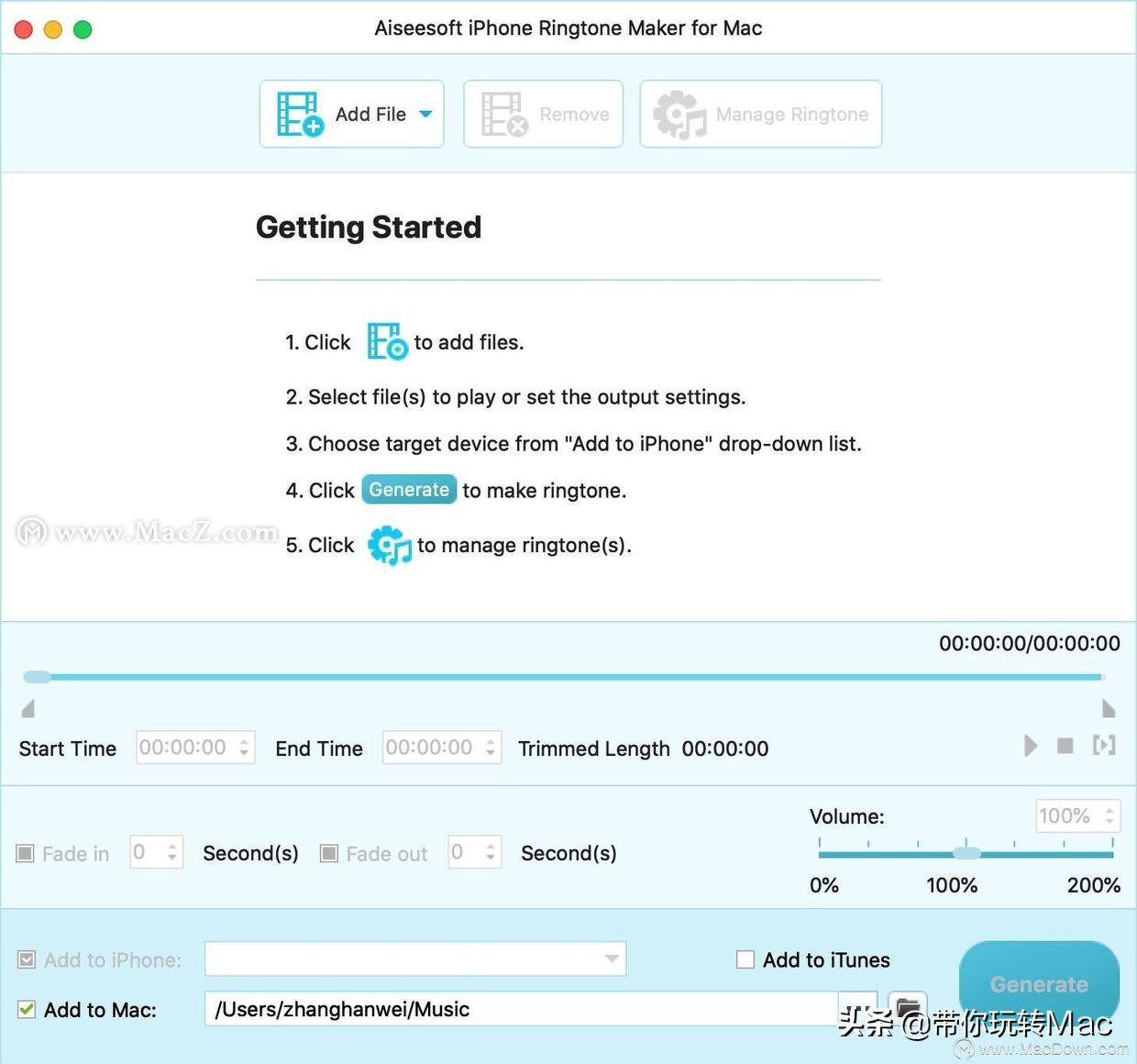Screen dimensions: 1137x1064
Task: Click the play-segment bracket icon
Action: [1104, 745]
